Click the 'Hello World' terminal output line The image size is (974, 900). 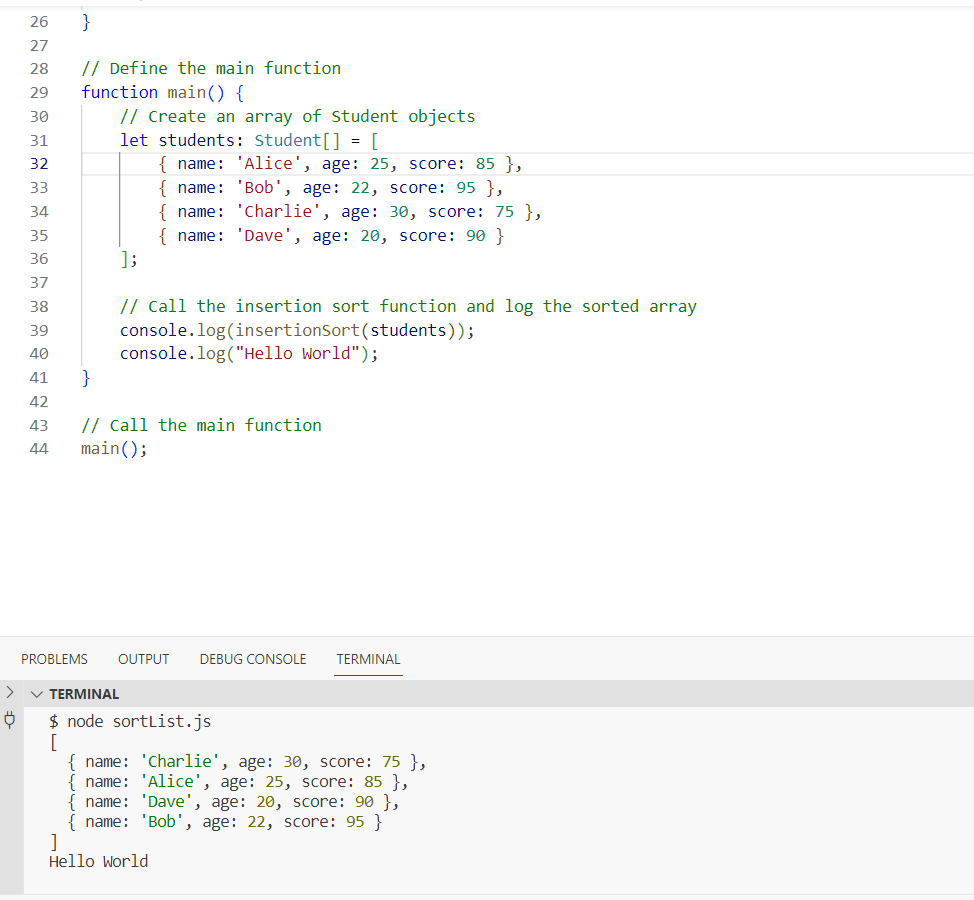99,861
